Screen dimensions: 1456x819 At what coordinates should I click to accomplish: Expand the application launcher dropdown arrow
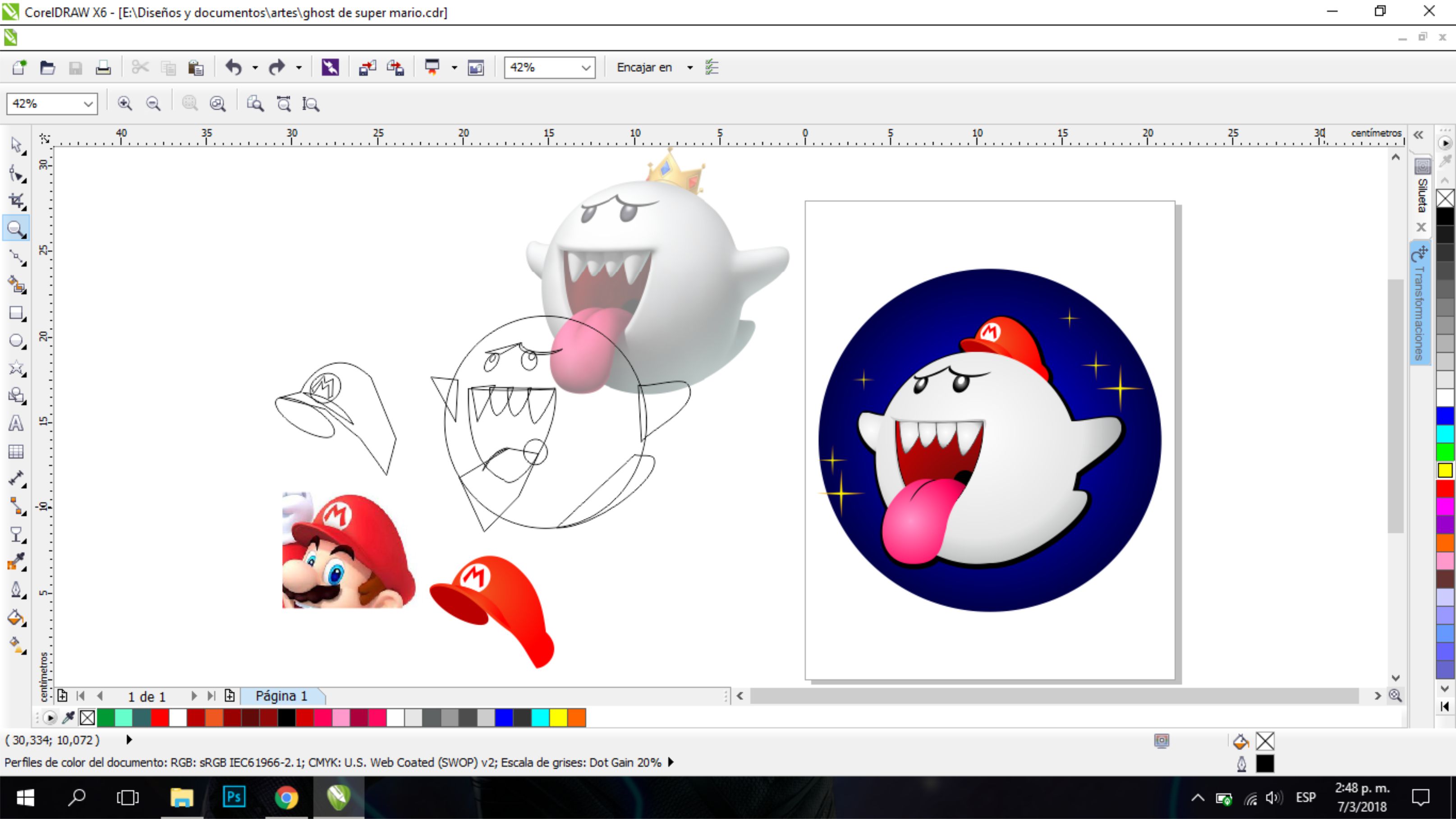454,68
